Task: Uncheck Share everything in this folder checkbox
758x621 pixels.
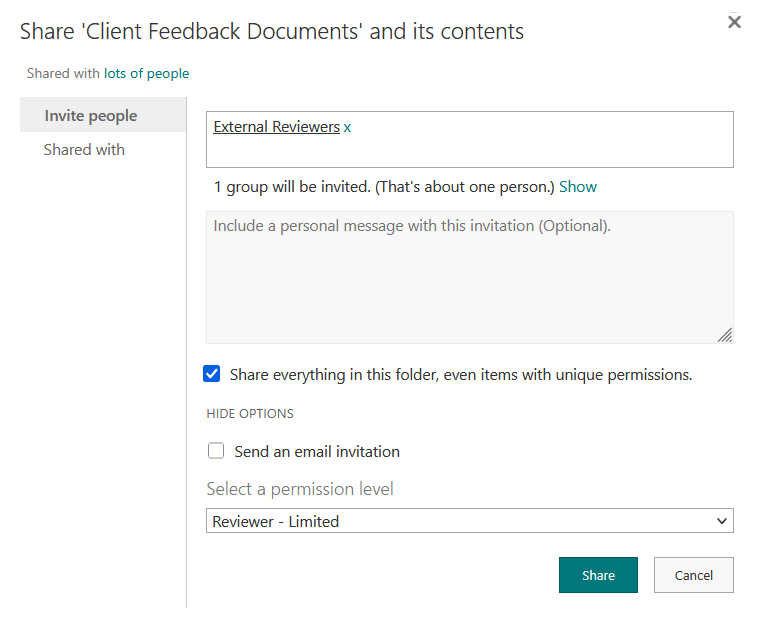Action: point(212,374)
